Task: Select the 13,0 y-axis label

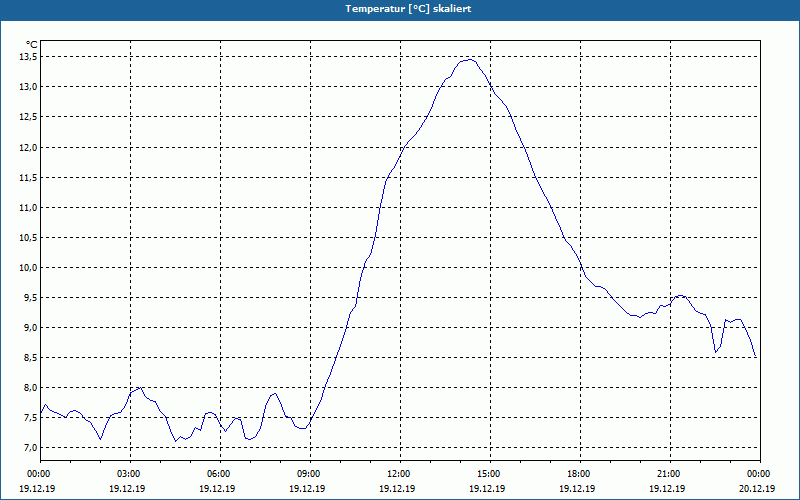Action: pyautogui.click(x=29, y=87)
